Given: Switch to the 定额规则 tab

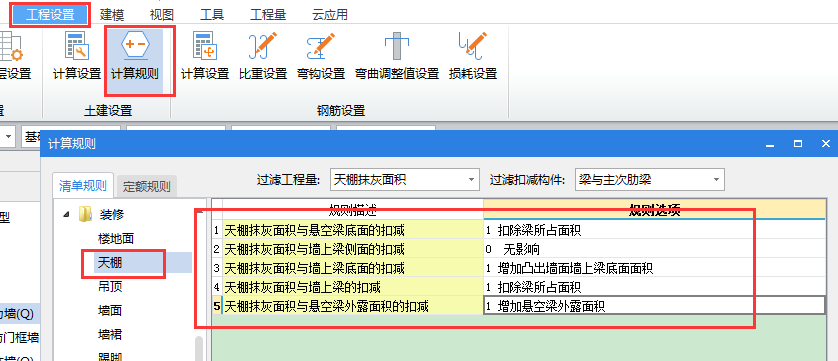Looking at the screenshot, I should tap(146, 187).
